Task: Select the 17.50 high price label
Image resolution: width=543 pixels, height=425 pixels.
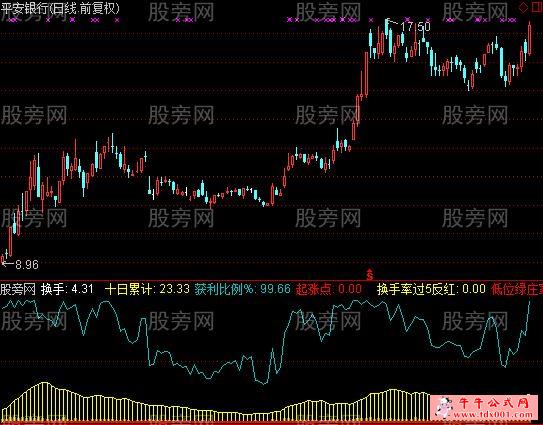Action: 415,27
